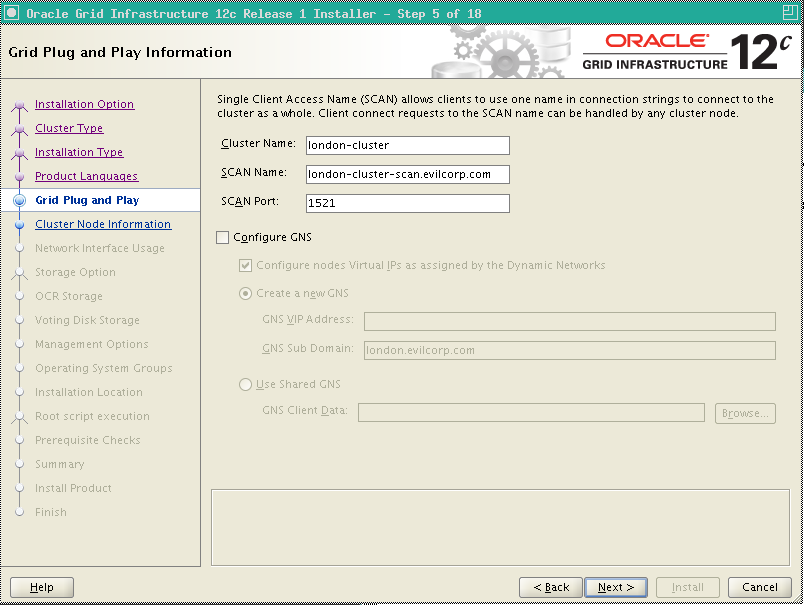
Task: Click the Summary step
Action: 59,465
